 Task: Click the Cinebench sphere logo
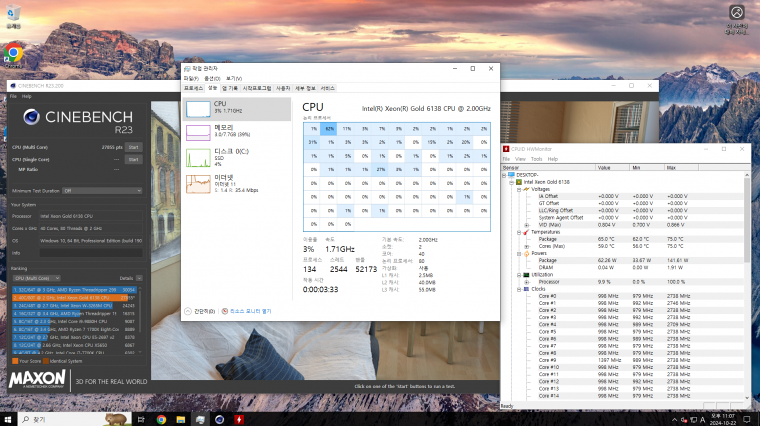[32, 117]
